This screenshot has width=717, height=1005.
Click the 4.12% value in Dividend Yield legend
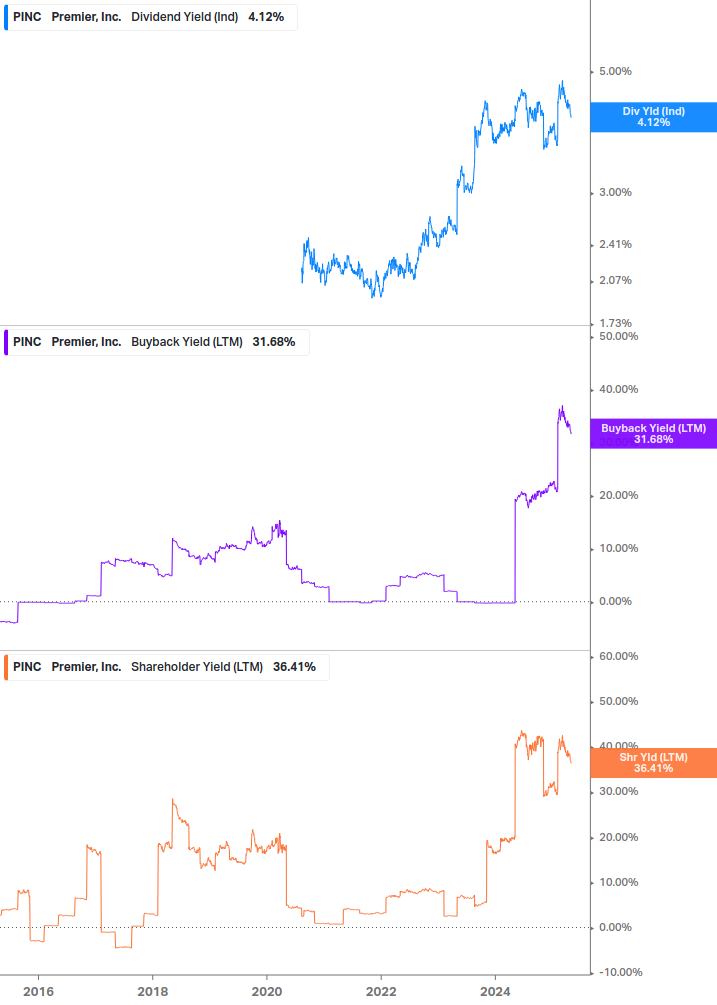pyautogui.click(x=266, y=17)
